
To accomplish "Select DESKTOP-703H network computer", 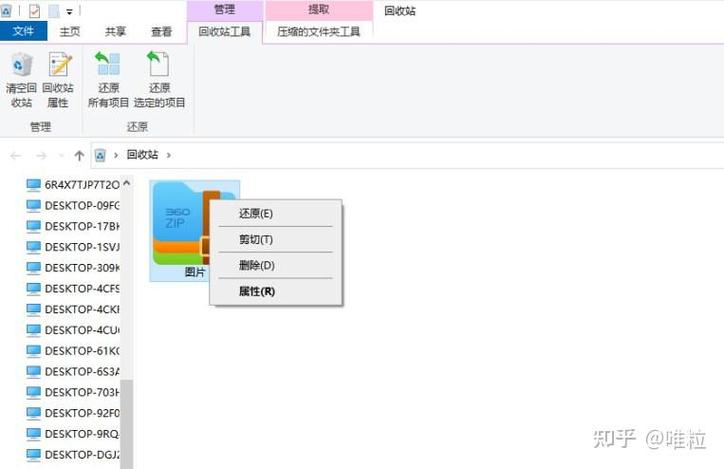I will [x=73, y=392].
